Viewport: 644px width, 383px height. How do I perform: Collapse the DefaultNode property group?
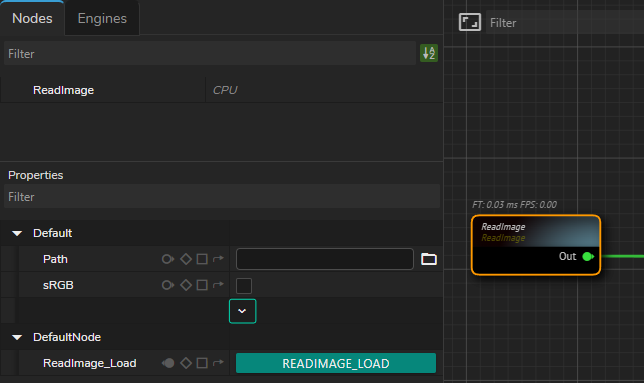click(x=17, y=337)
